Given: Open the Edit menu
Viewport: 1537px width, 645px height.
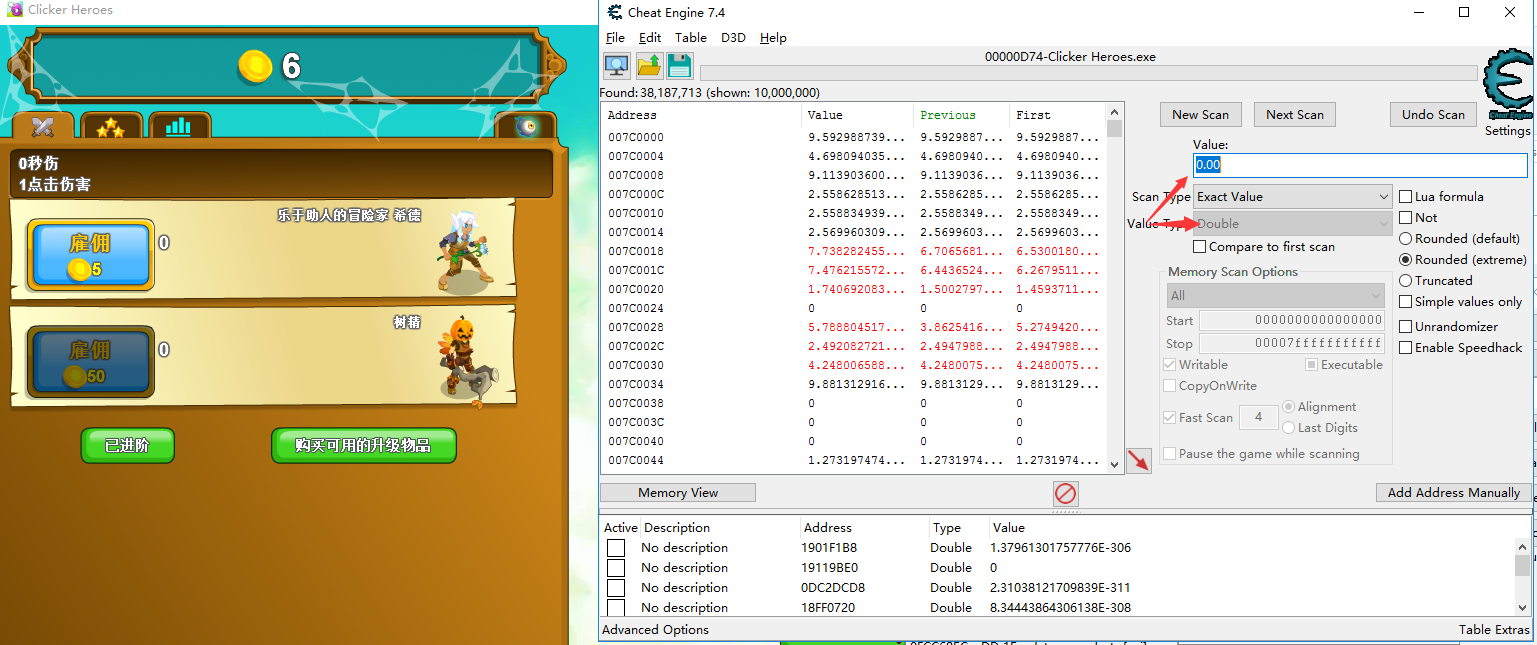Looking at the screenshot, I should tap(650, 38).
